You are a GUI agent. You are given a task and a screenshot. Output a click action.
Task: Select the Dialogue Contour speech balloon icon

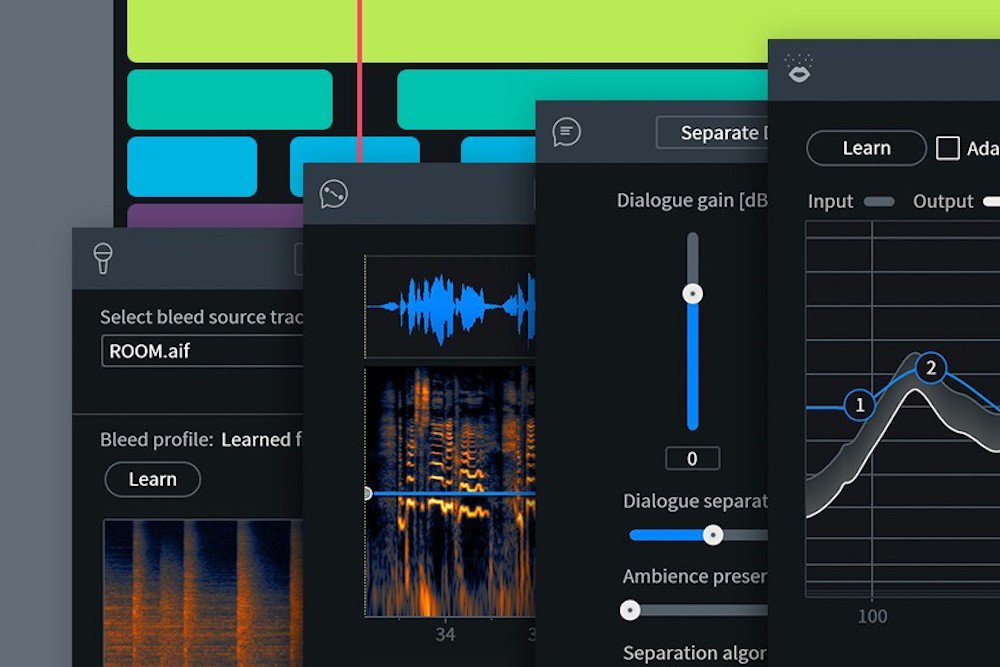click(332, 194)
